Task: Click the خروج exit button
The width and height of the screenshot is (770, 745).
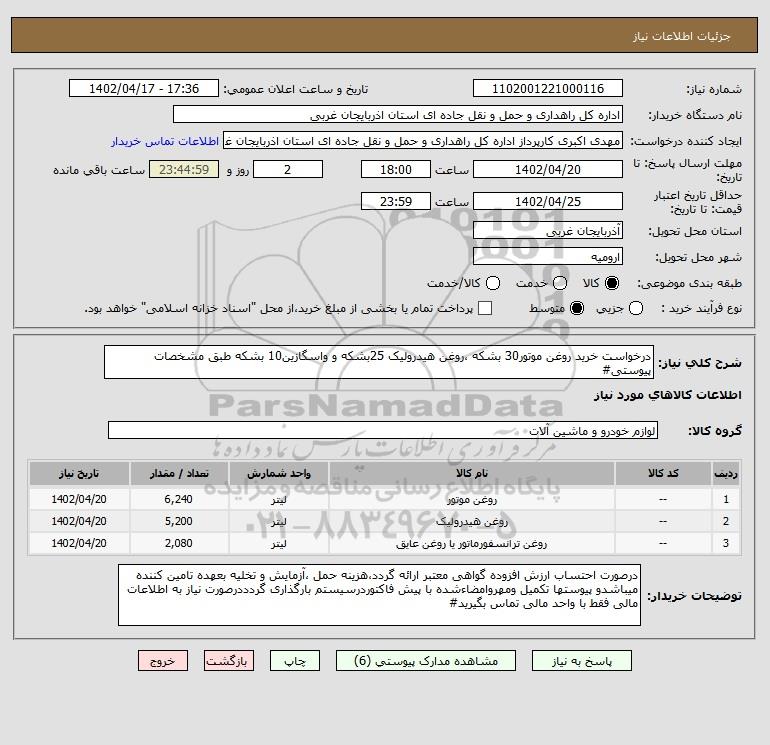Action: (163, 661)
